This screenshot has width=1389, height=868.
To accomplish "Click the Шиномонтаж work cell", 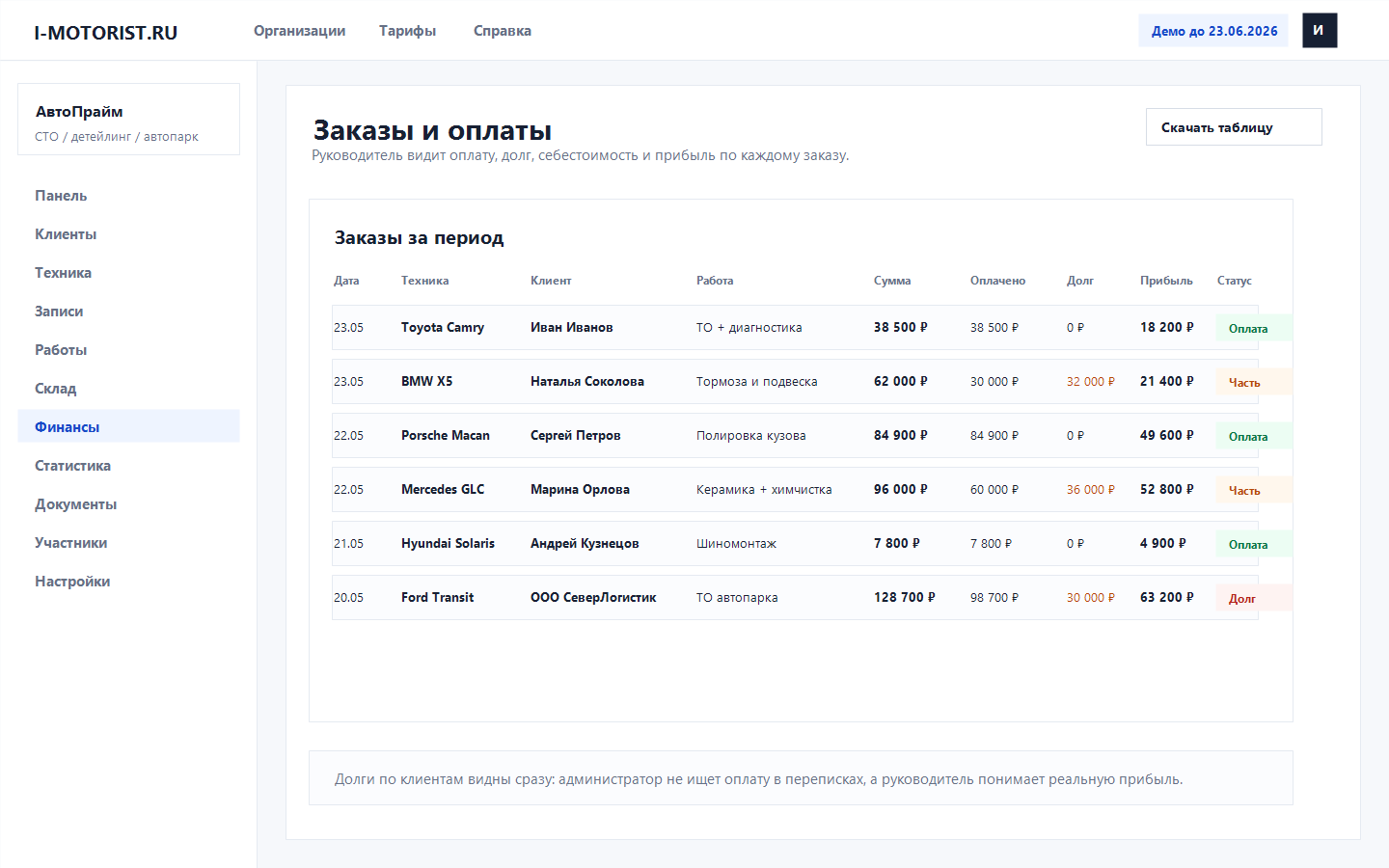I will click(x=736, y=543).
